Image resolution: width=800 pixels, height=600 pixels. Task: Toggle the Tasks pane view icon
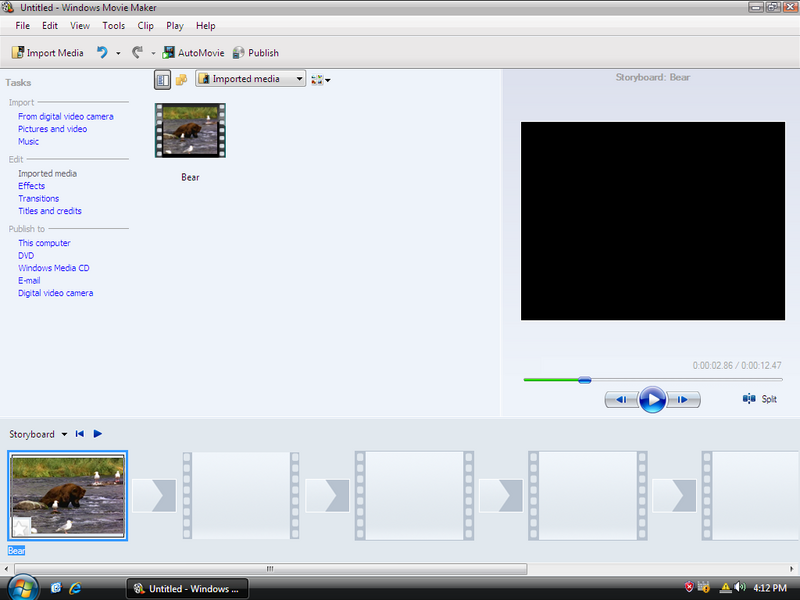click(162, 80)
